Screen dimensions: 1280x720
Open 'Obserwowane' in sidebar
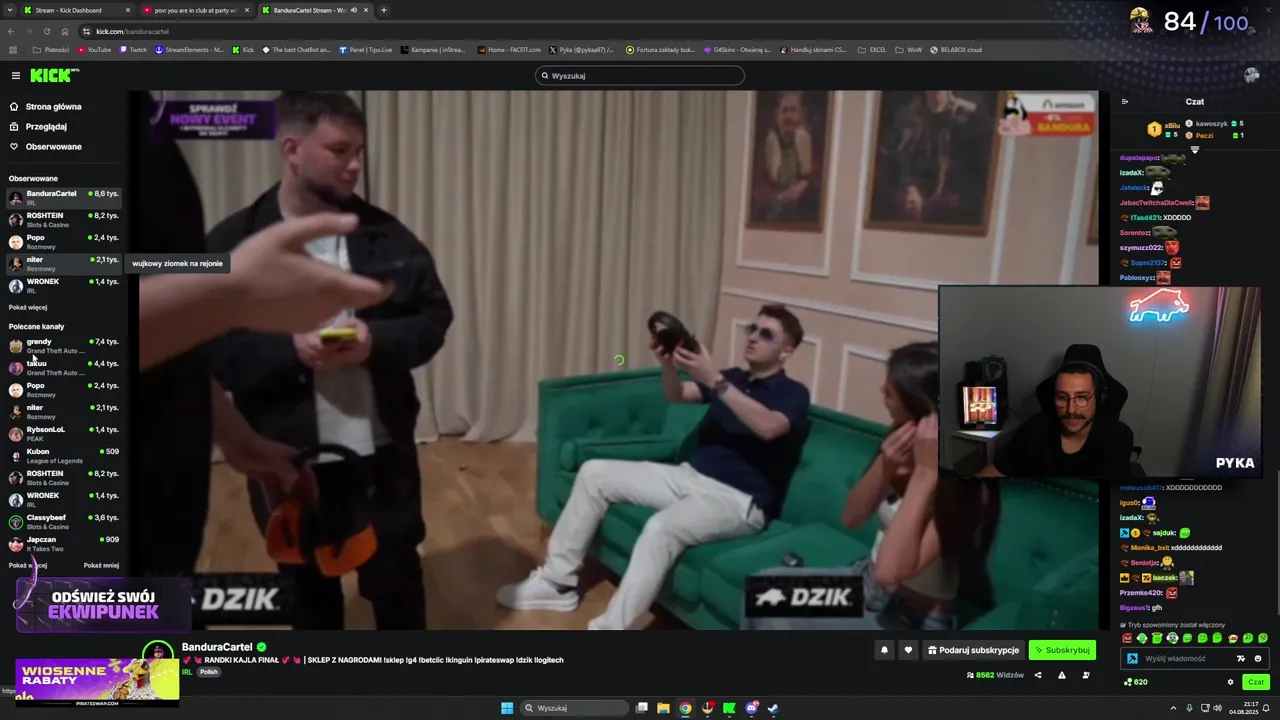(53, 146)
